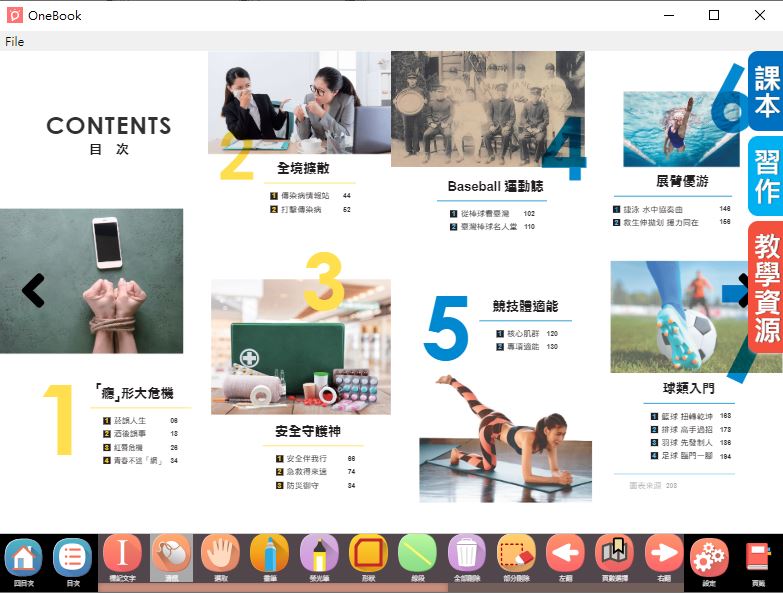Click the trash can delete-all icon

coord(466,554)
